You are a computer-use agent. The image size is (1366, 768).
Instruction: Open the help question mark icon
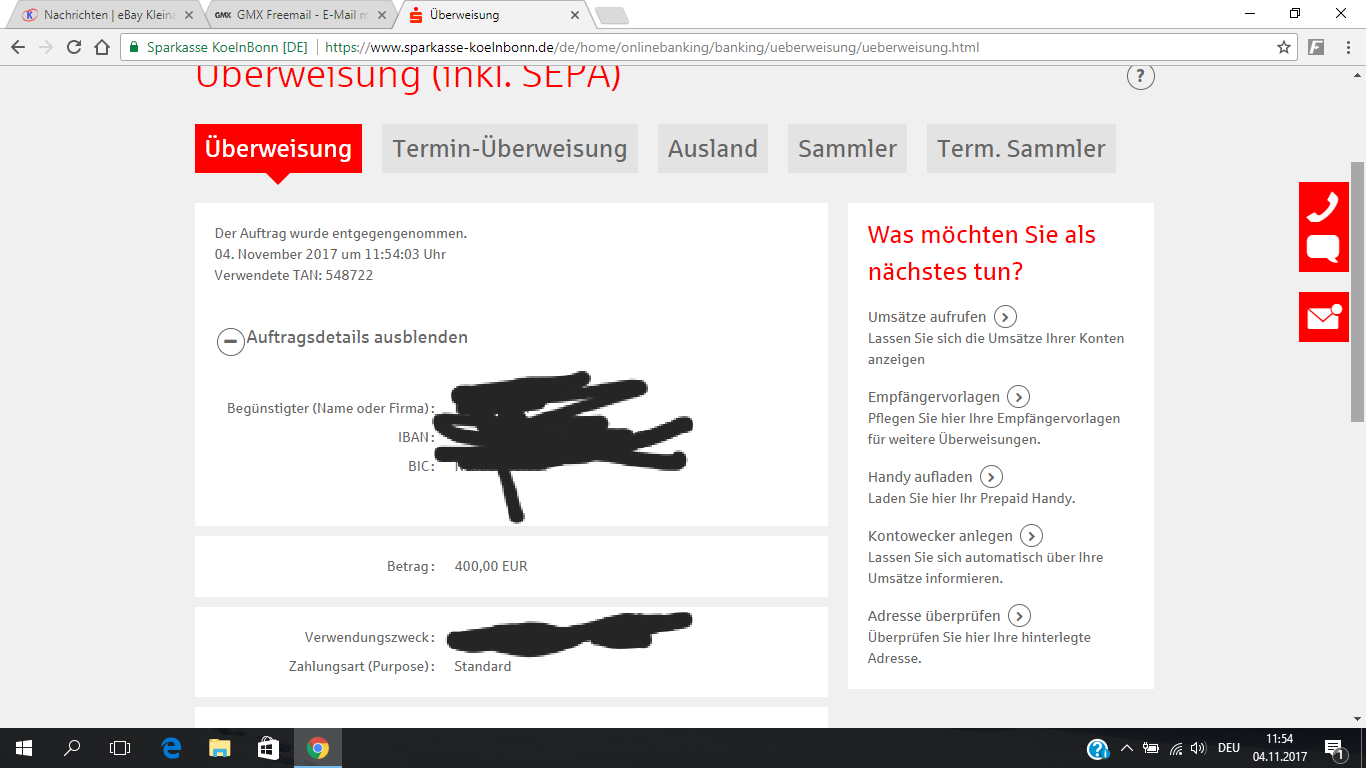click(1141, 76)
